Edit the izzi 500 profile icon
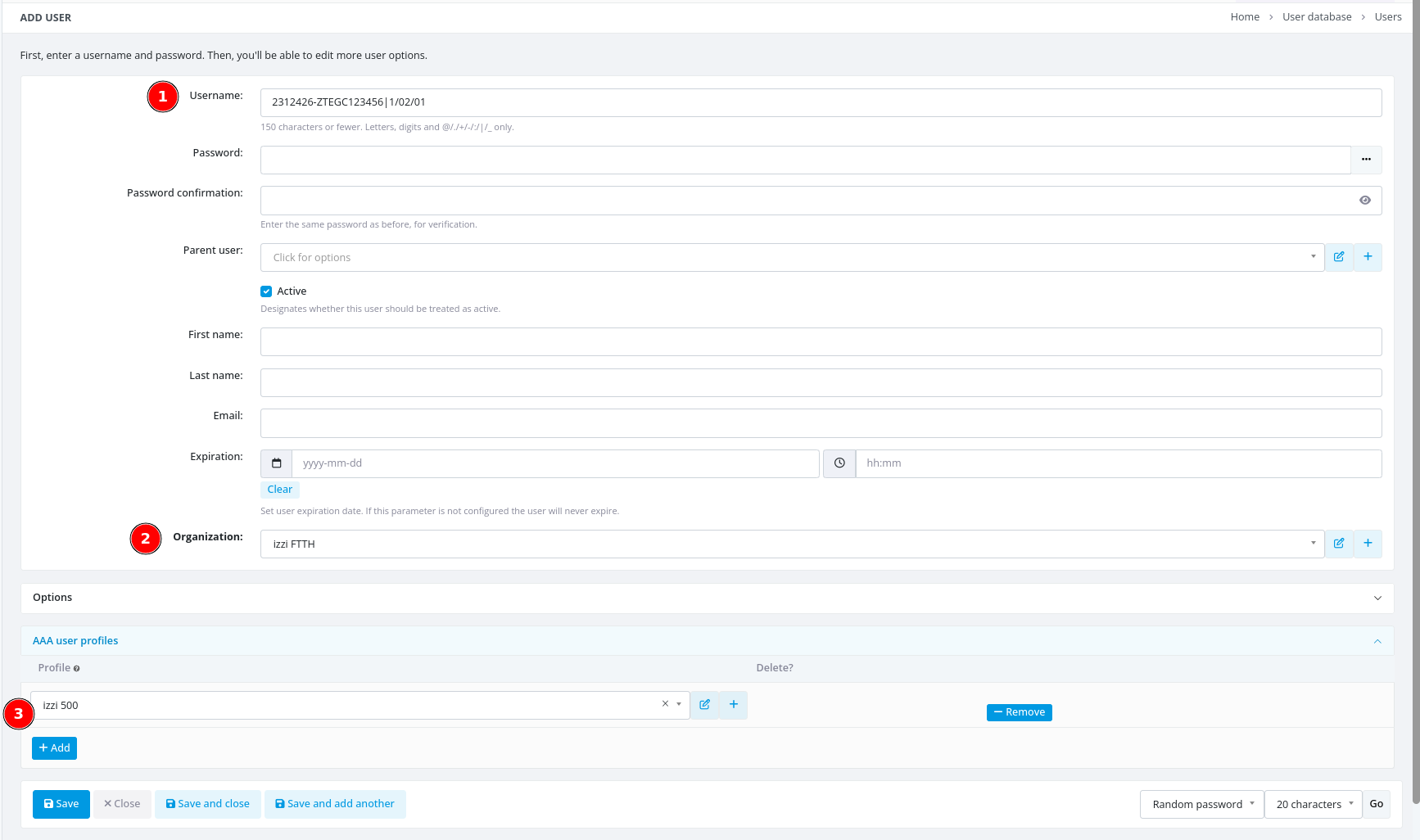This screenshot has height=840, width=1420. 704,705
